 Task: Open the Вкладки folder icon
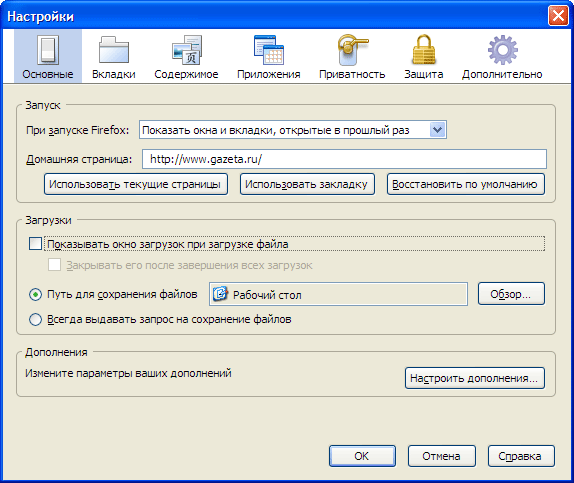(114, 49)
